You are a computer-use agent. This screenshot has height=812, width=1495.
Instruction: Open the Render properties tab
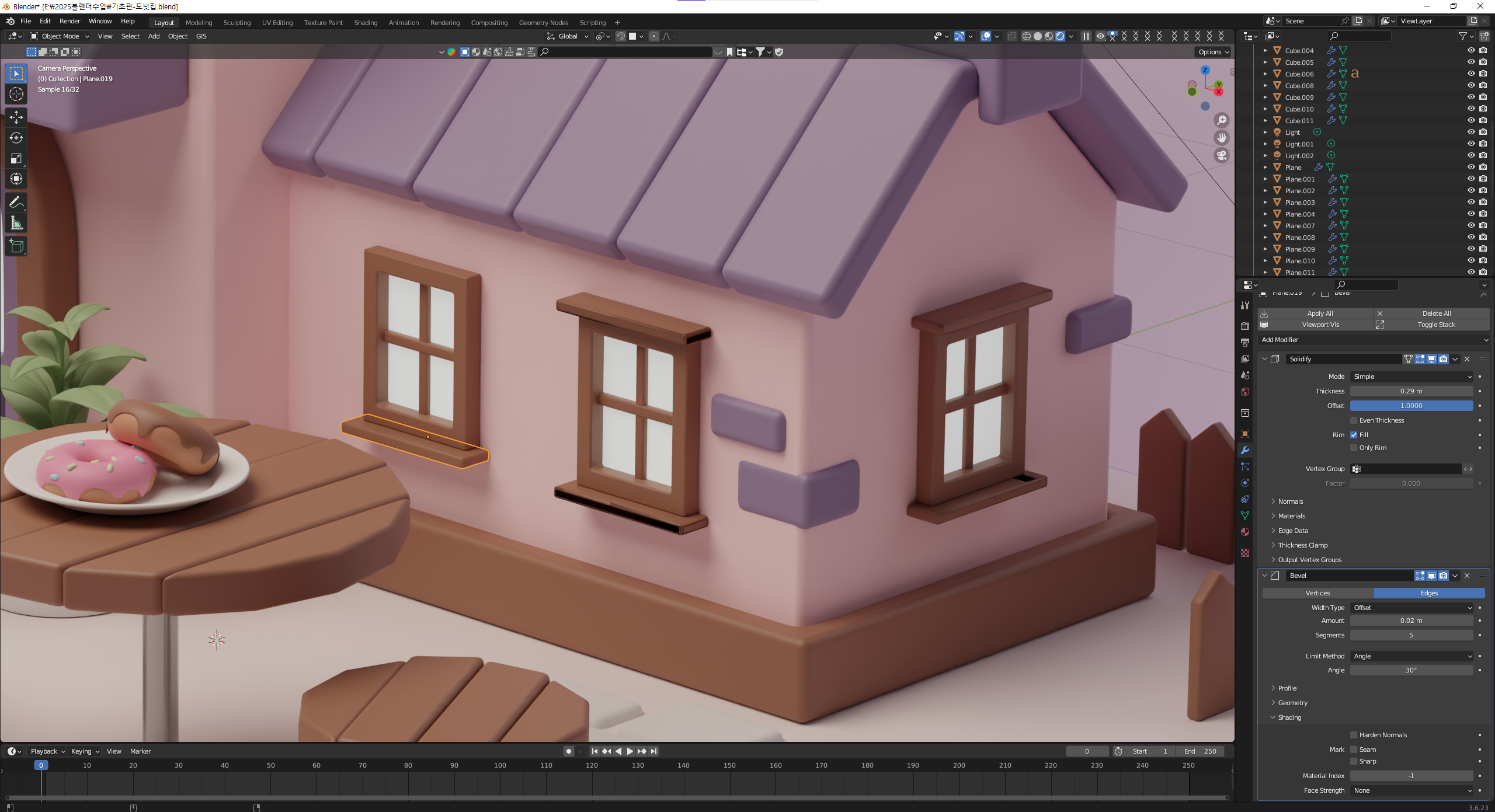tap(1245, 326)
